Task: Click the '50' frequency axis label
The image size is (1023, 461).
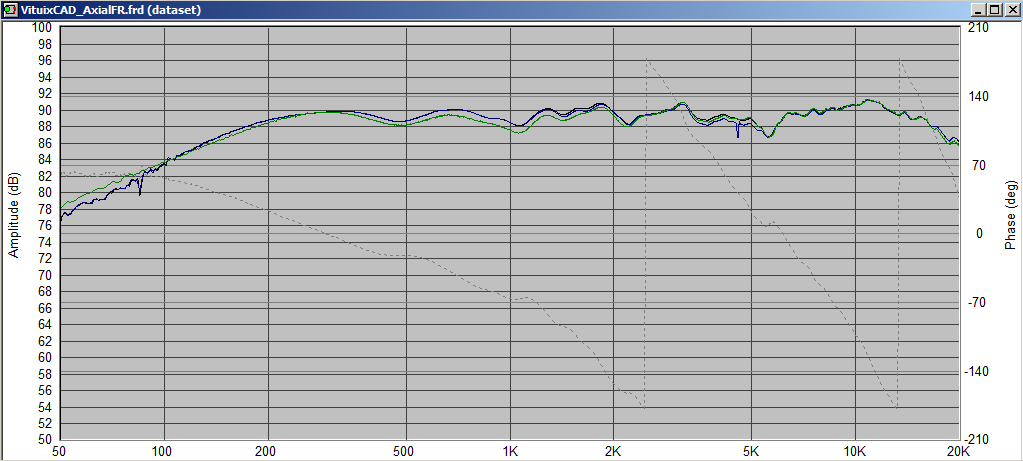Action: click(59, 451)
